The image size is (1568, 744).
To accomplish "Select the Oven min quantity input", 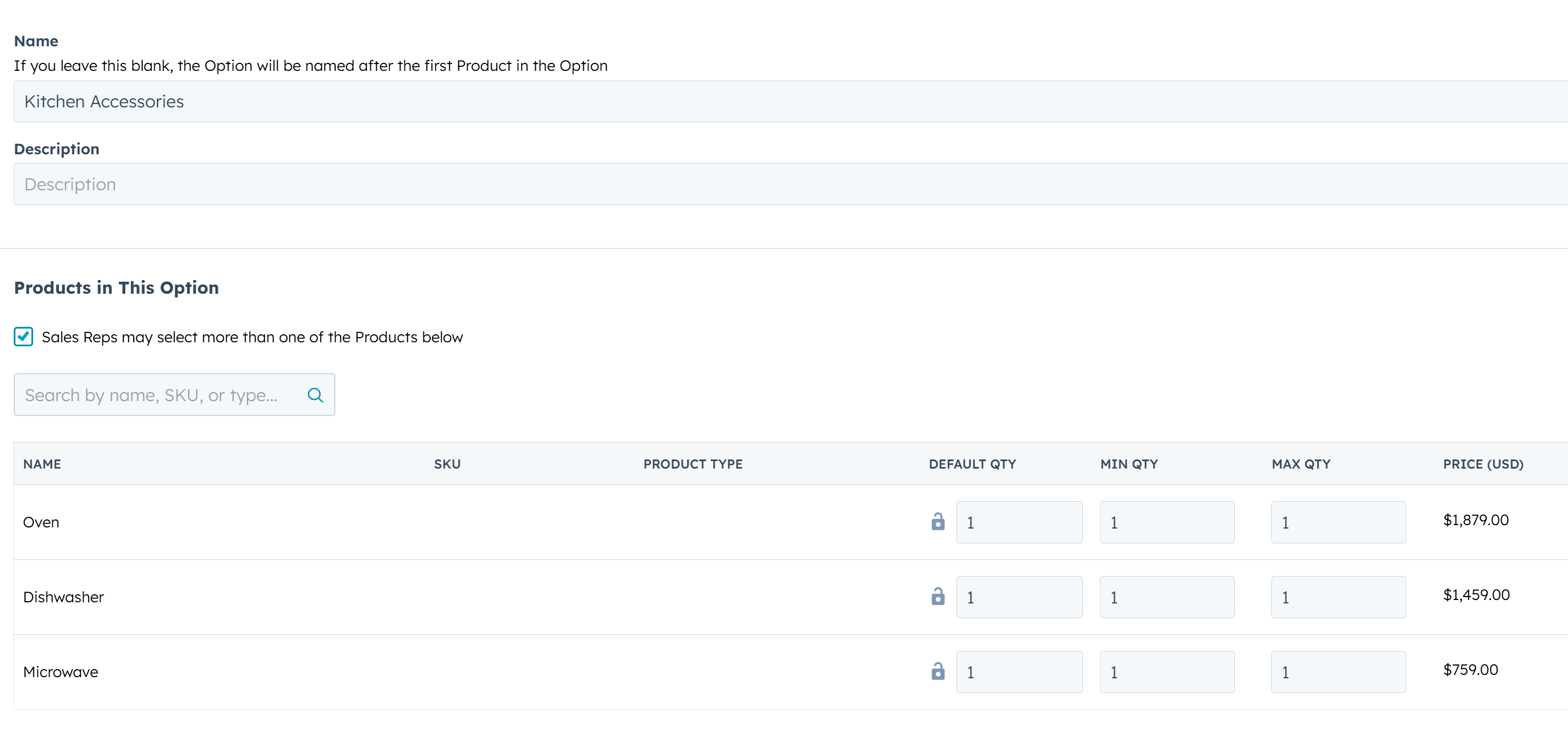I will click(x=1166, y=522).
